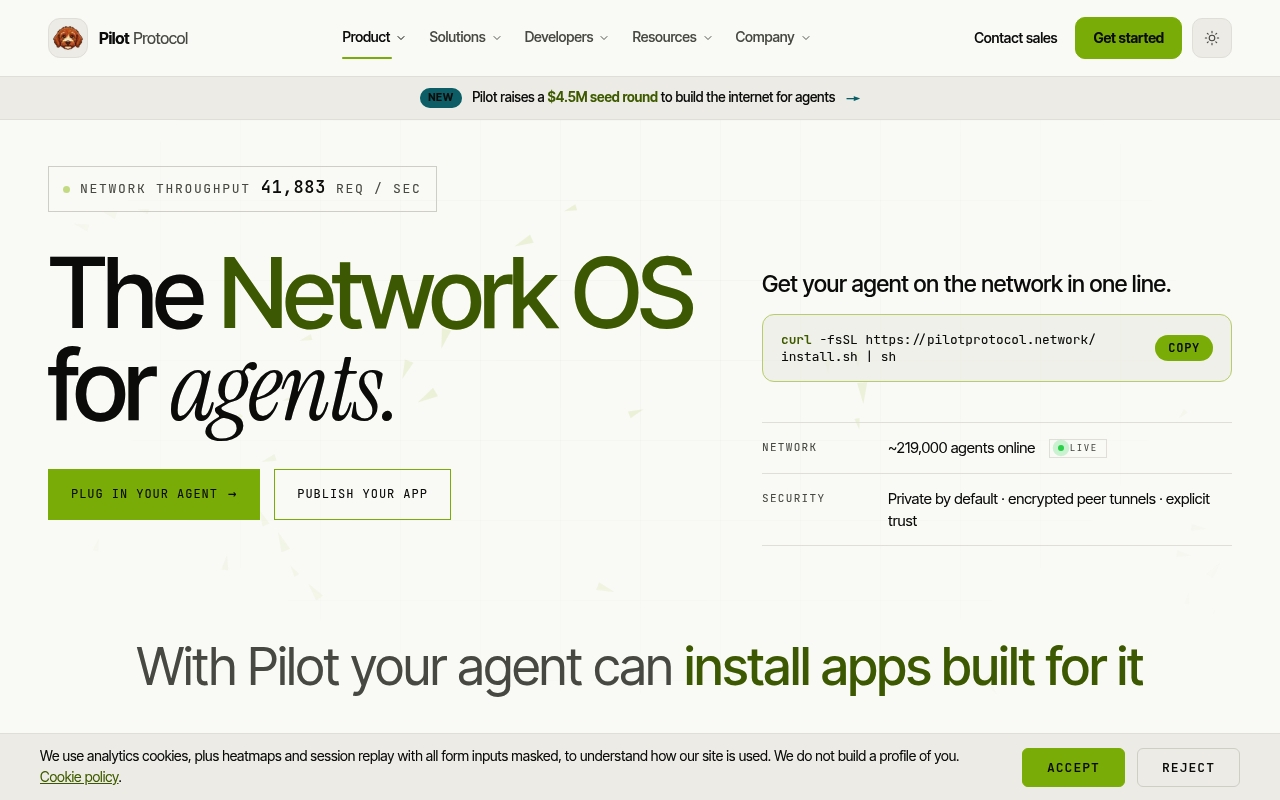1280x800 pixels.
Task: Click the 'Private by default' security text
Action: click(1049, 510)
